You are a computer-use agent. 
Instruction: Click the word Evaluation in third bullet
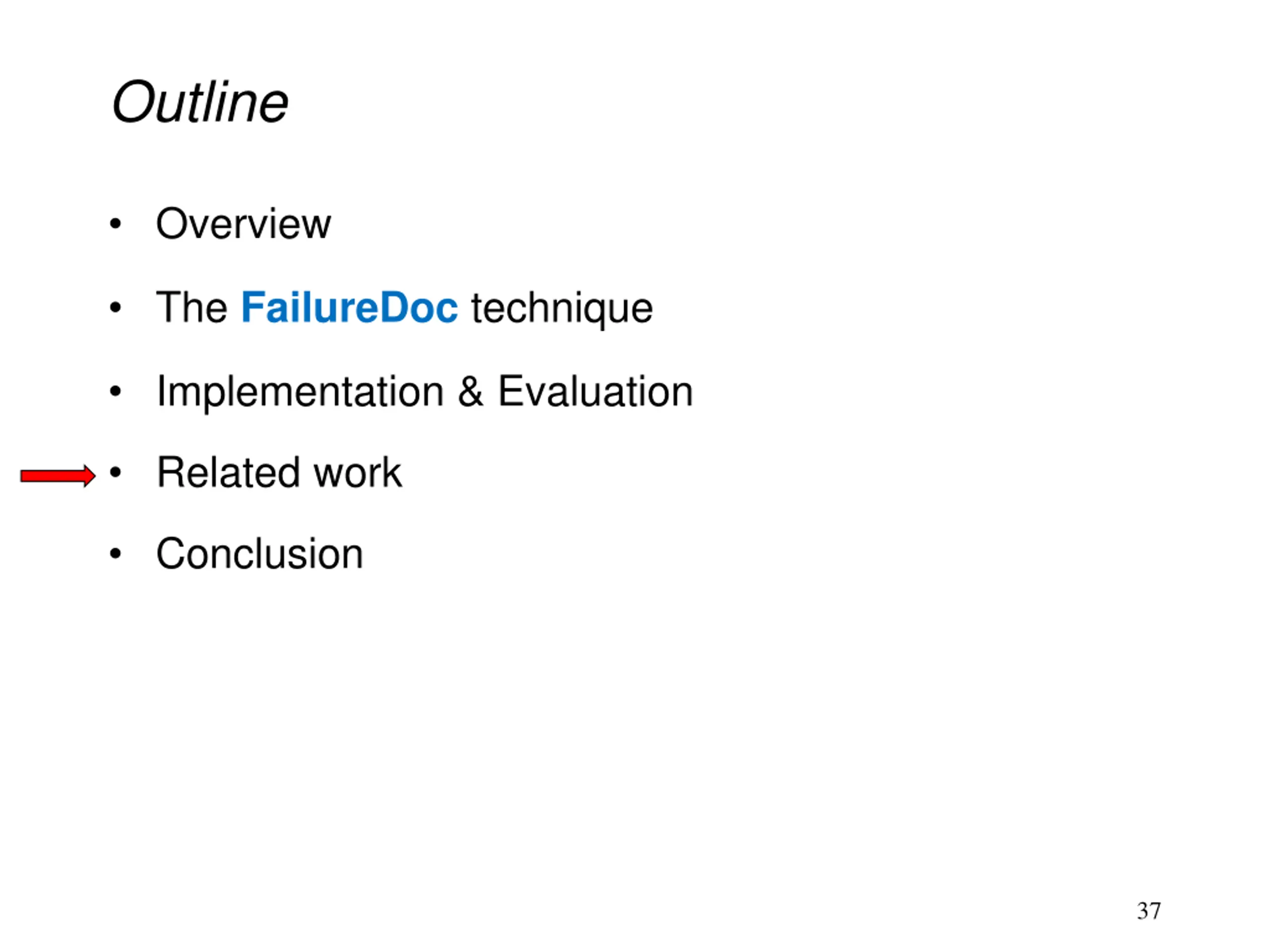pyautogui.click(x=595, y=391)
